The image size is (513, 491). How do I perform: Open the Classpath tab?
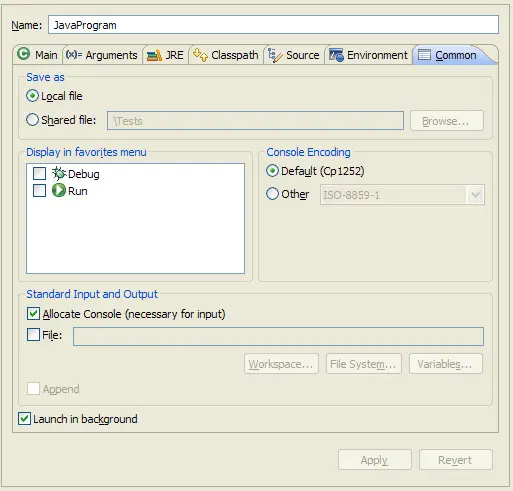click(x=226, y=55)
